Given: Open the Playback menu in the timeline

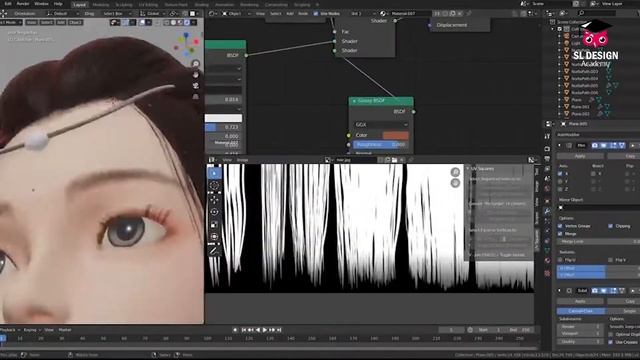Looking at the screenshot, I should click(9, 330).
